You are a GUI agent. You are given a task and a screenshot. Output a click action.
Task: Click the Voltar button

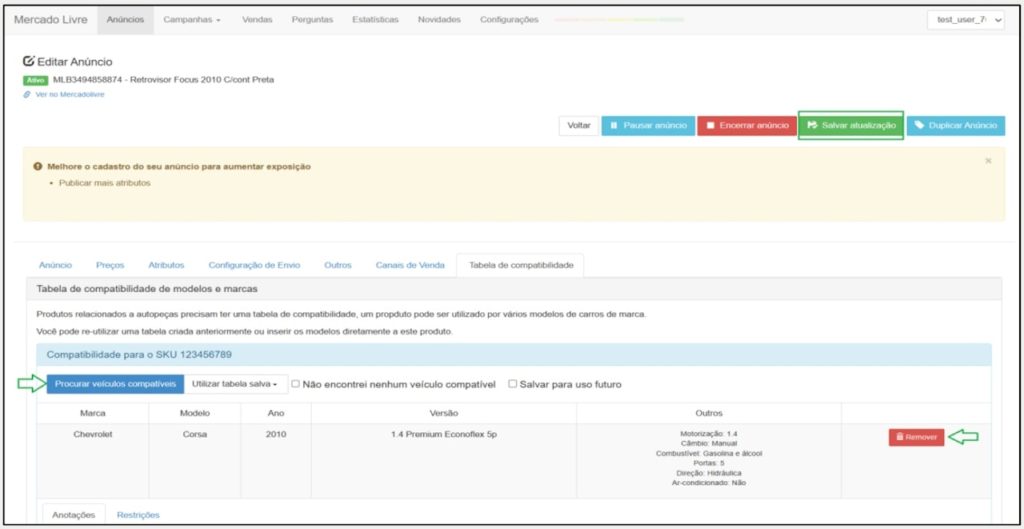(x=579, y=125)
